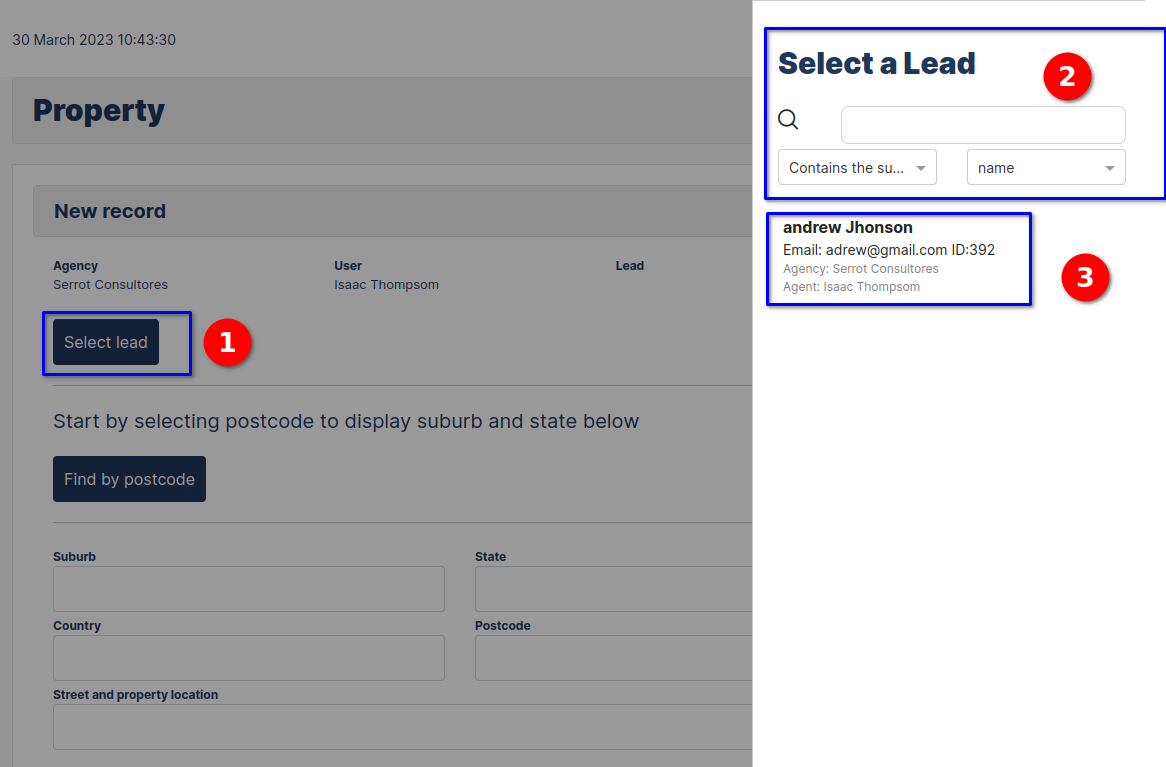Click the Find by postcode button
The image size is (1166, 767).
pos(128,478)
